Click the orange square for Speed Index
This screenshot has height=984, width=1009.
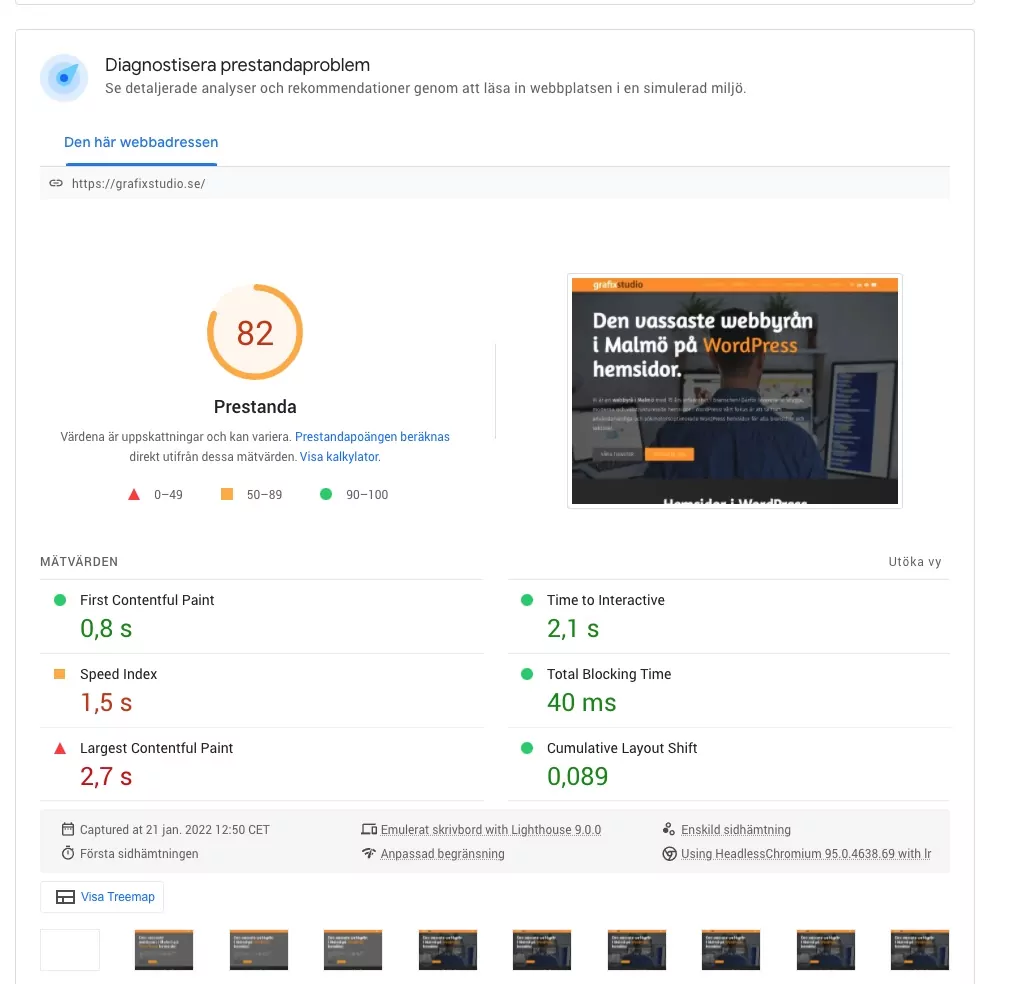[x=60, y=674]
